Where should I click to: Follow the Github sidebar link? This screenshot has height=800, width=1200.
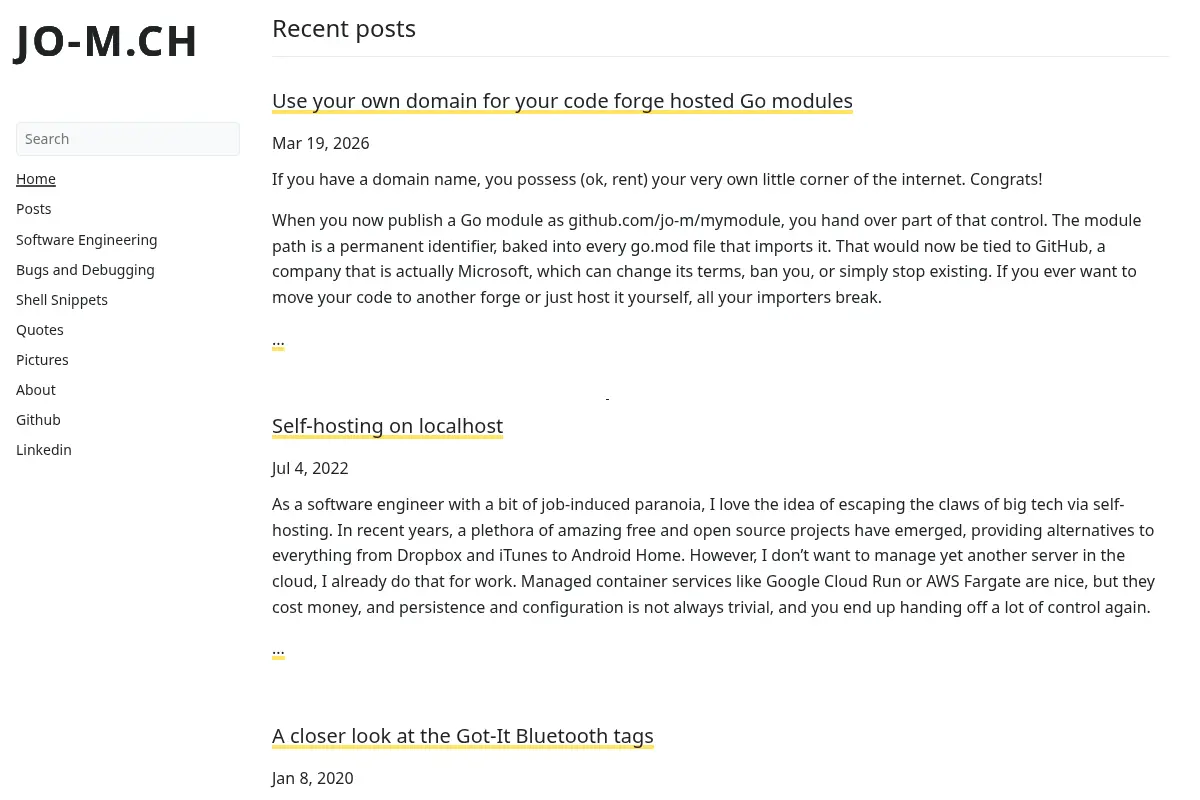pyautogui.click(x=38, y=420)
